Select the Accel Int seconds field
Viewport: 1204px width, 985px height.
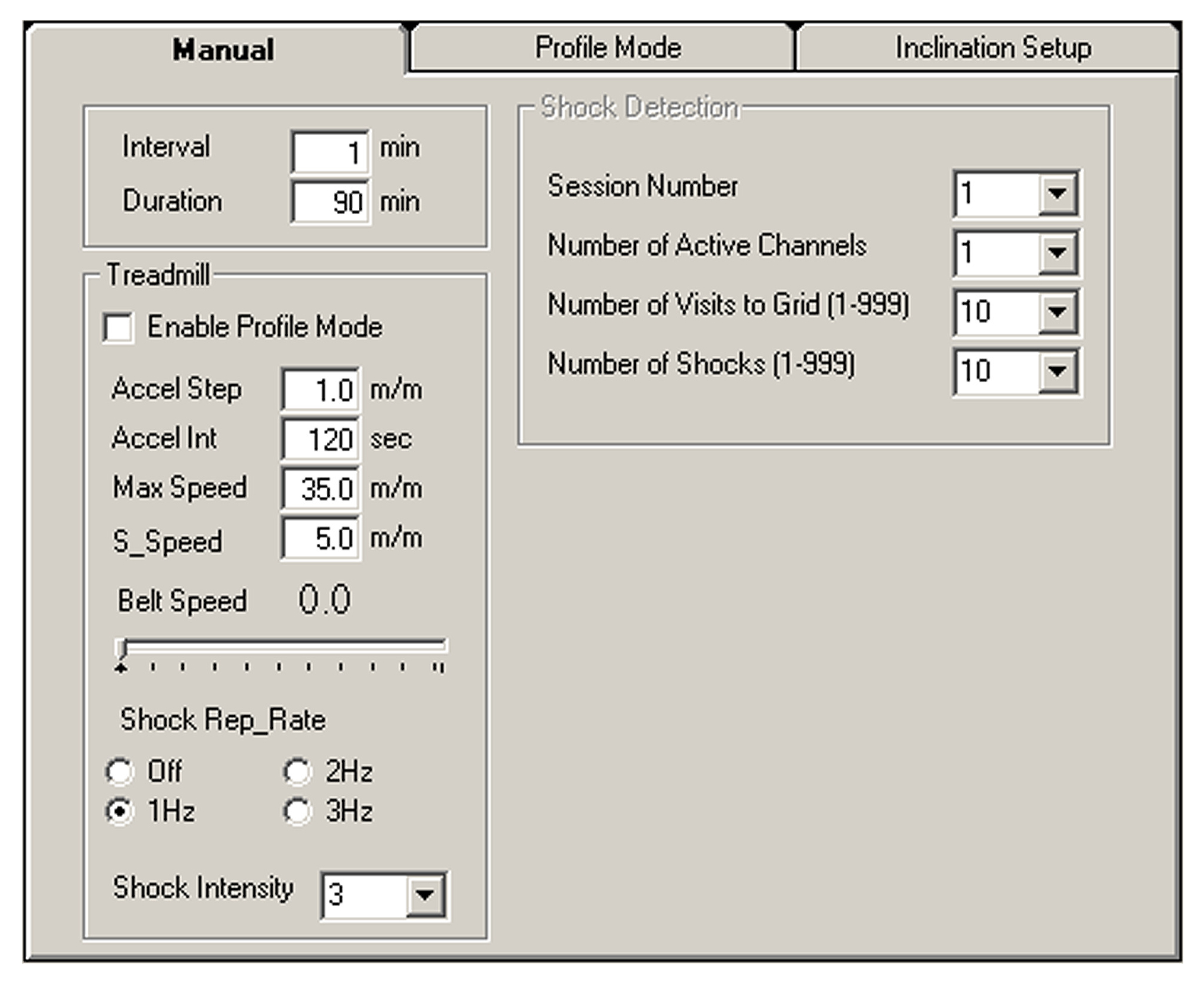pos(321,439)
